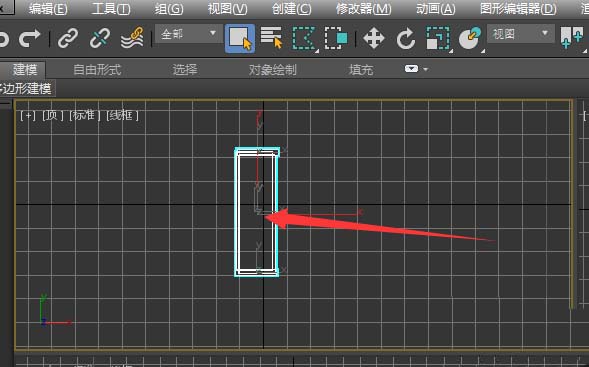The height and width of the screenshot is (367, 589).
Task: Expand the ribbon display options dropdown
Action: [416, 69]
